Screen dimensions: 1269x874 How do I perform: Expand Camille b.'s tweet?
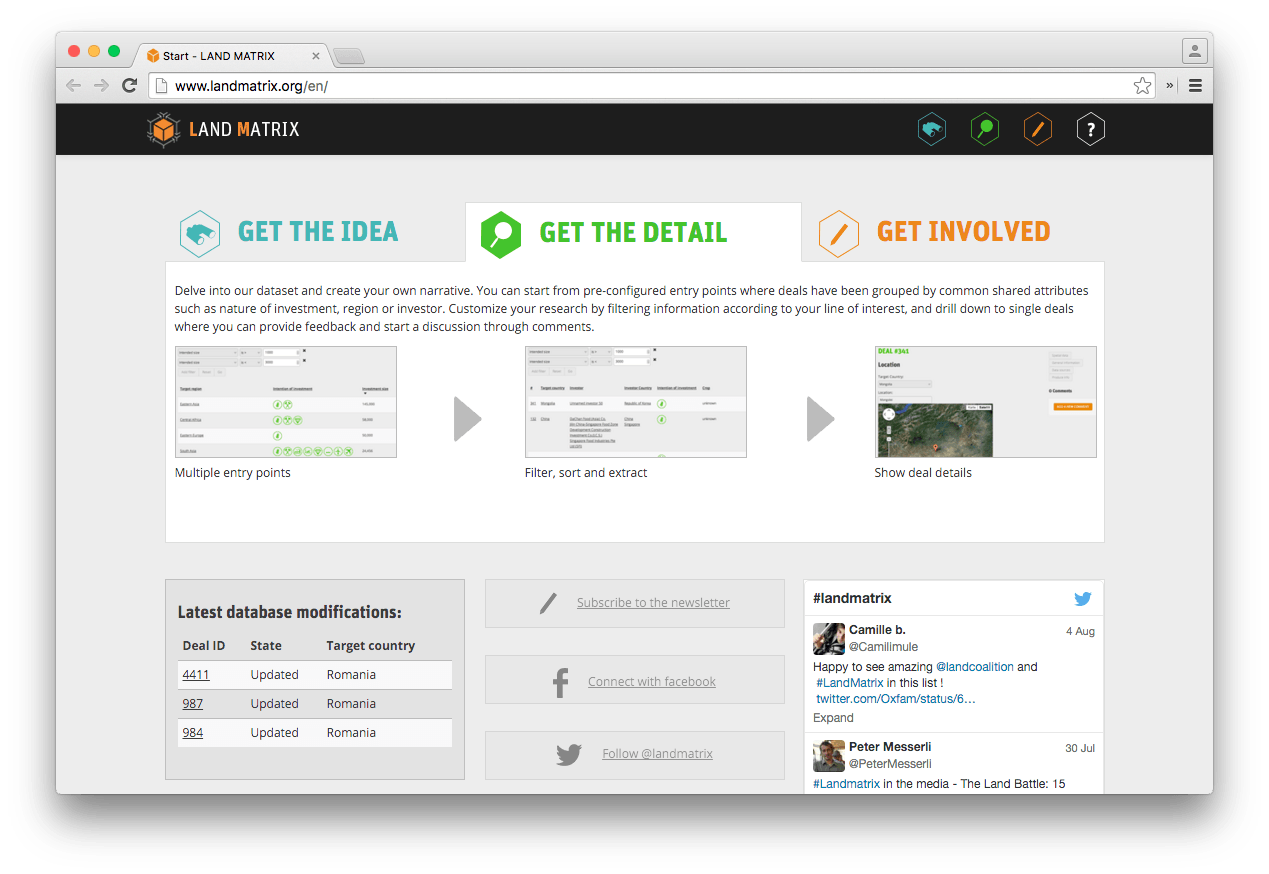coord(833,718)
